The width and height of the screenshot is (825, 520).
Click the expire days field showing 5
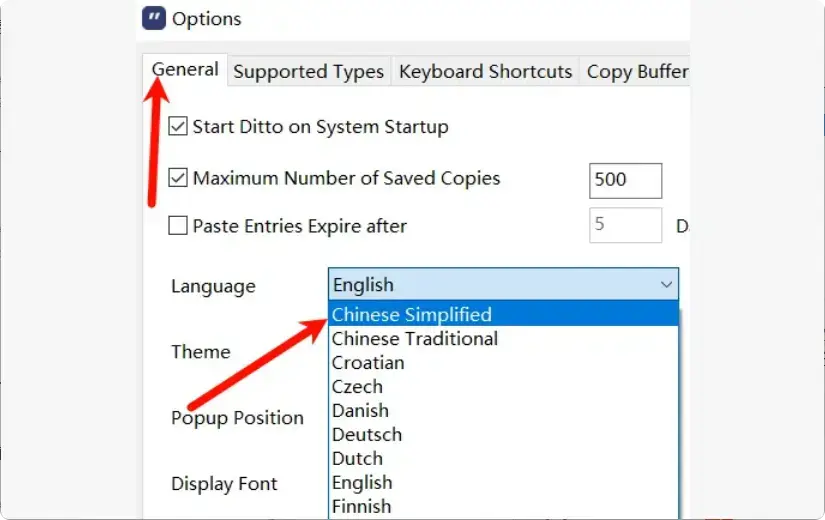pyautogui.click(x=625, y=225)
